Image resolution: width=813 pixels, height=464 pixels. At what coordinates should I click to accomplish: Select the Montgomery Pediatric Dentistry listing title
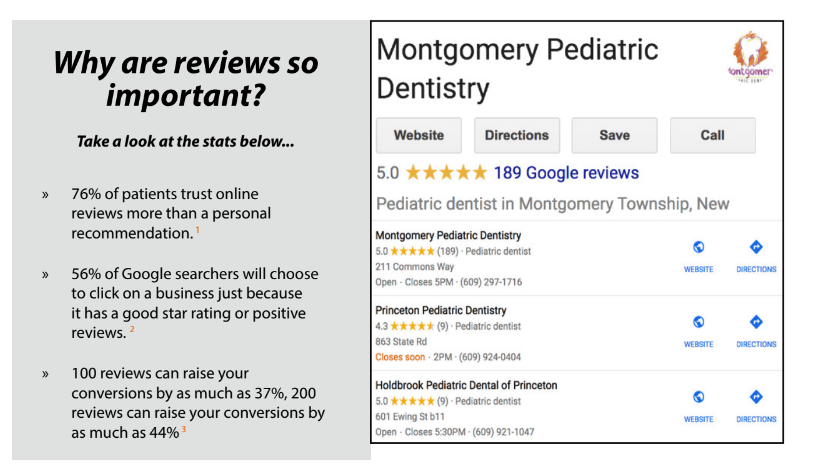coord(448,235)
